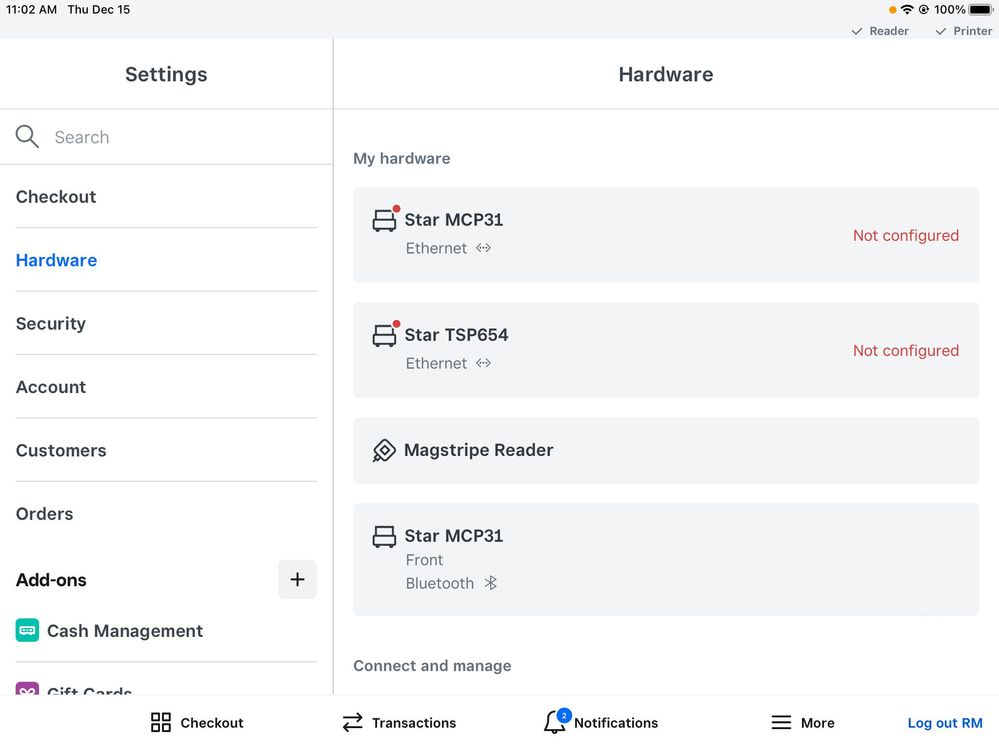Open Orders settings
This screenshot has height=749, width=999.
[166, 513]
